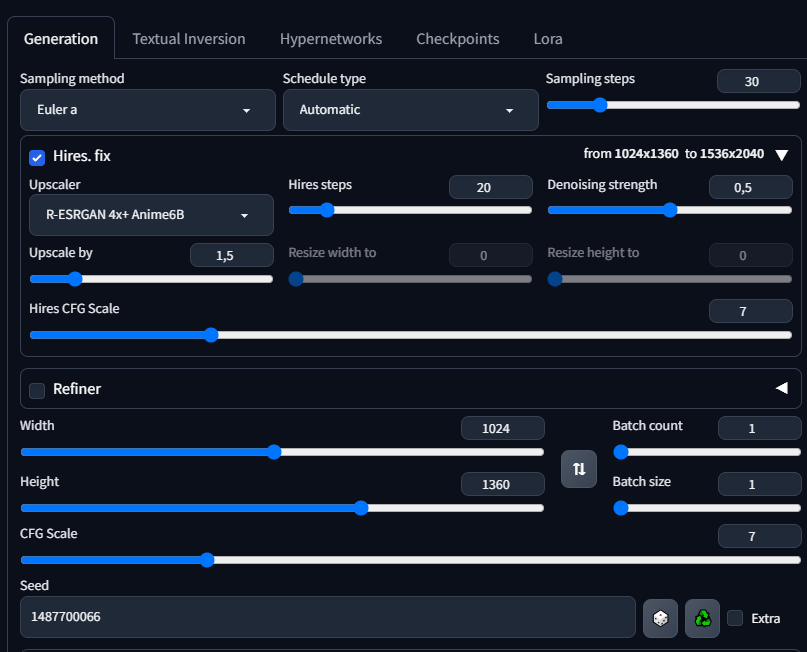807x652 pixels.
Task: Click the Hires steps number field
Action: click(x=490, y=187)
